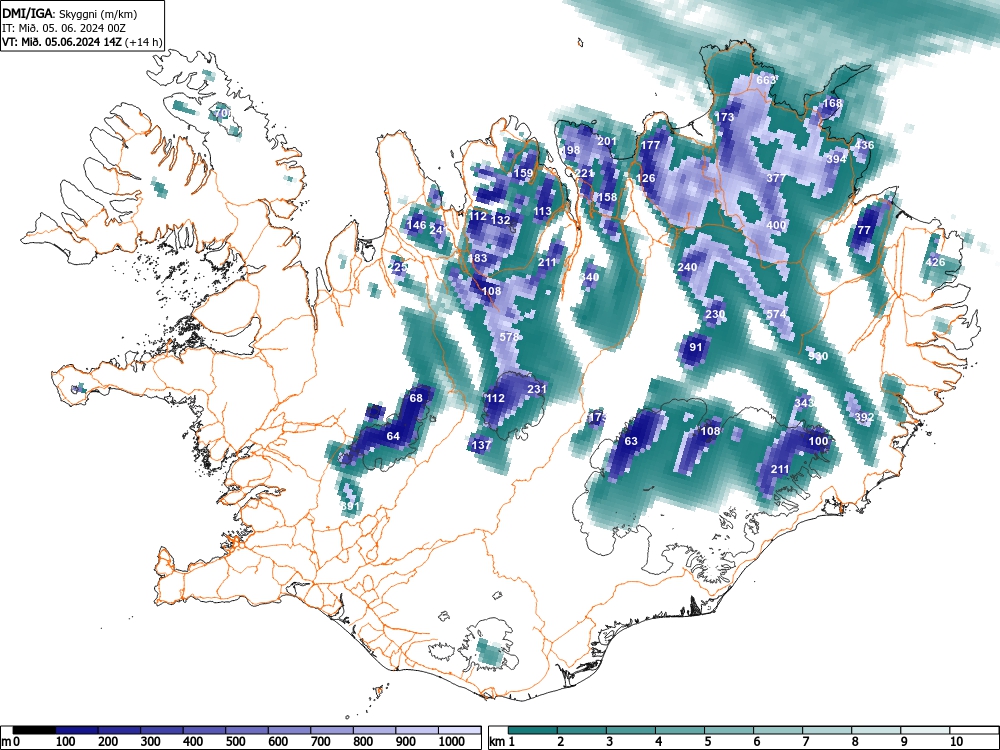Click the map value 343
1000x750 pixels.
(x=804, y=402)
